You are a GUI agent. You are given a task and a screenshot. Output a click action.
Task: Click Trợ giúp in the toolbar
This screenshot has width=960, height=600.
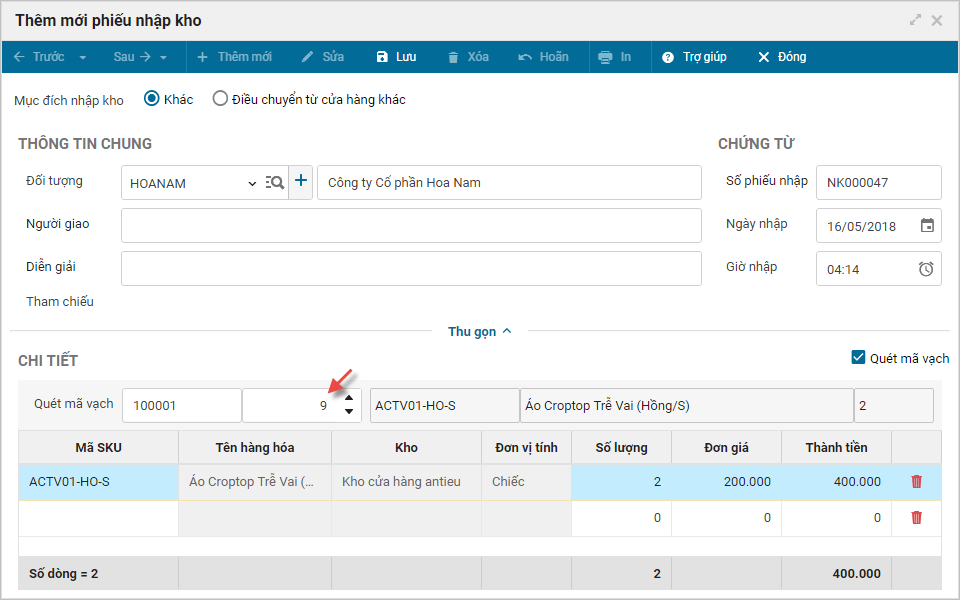click(694, 57)
